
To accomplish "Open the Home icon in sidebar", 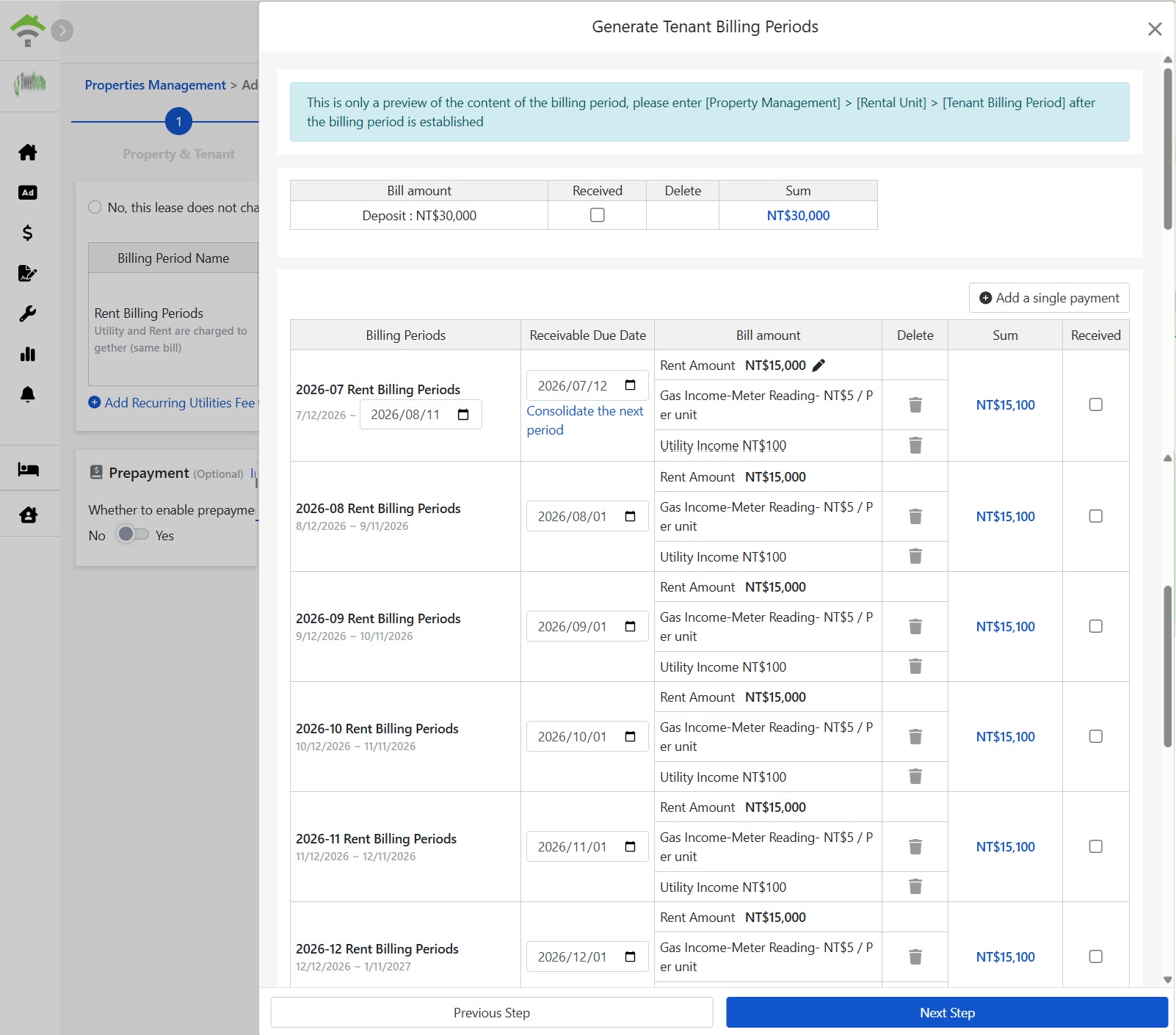I will pos(28,152).
